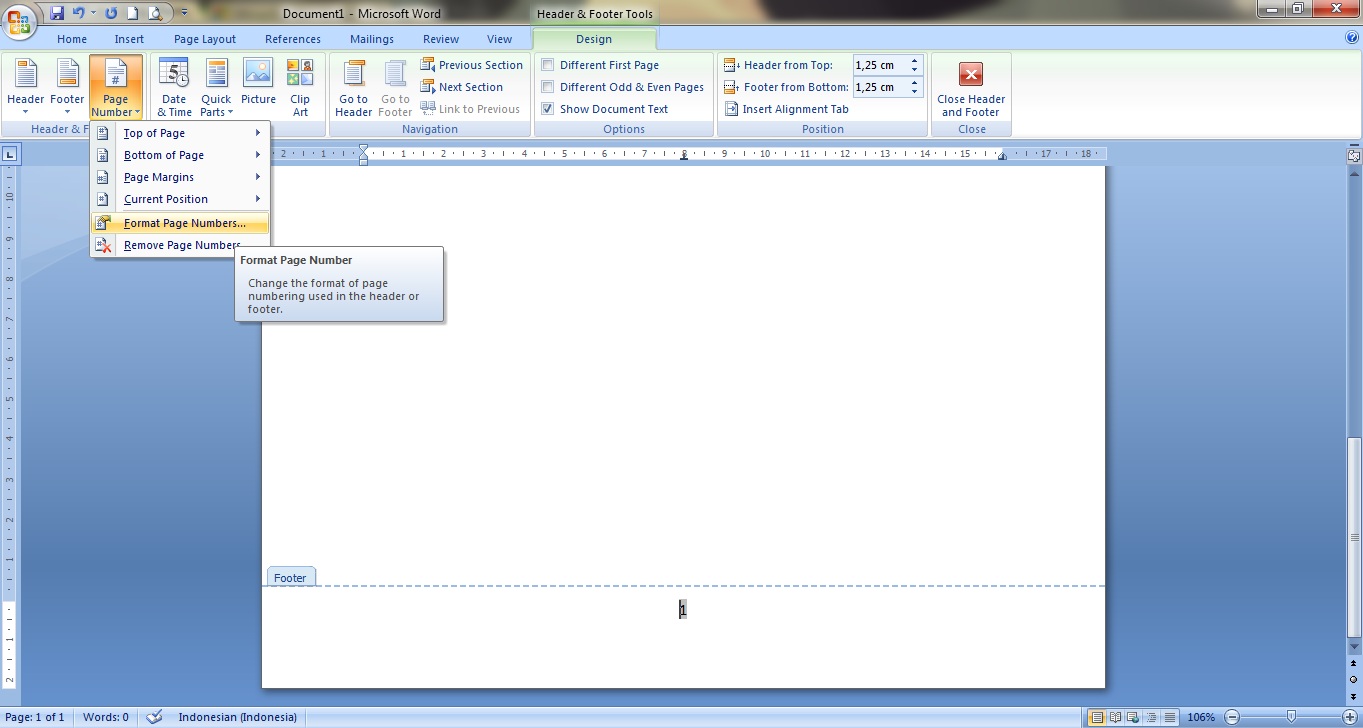This screenshot has width=1363, height=728.
Task: Open zoom dialog via 106% level
Action: click(1201, 717)
